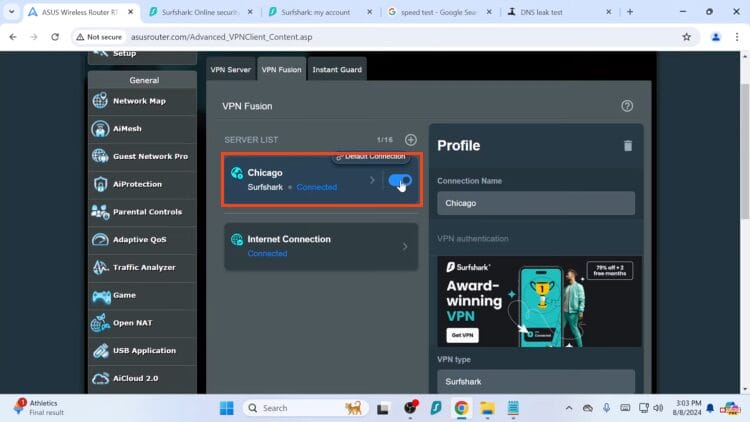Screen dimensions: 750x422
Task: Open the AiMesh menu entry
Action: pyautogui.click(x=142, y=129)
